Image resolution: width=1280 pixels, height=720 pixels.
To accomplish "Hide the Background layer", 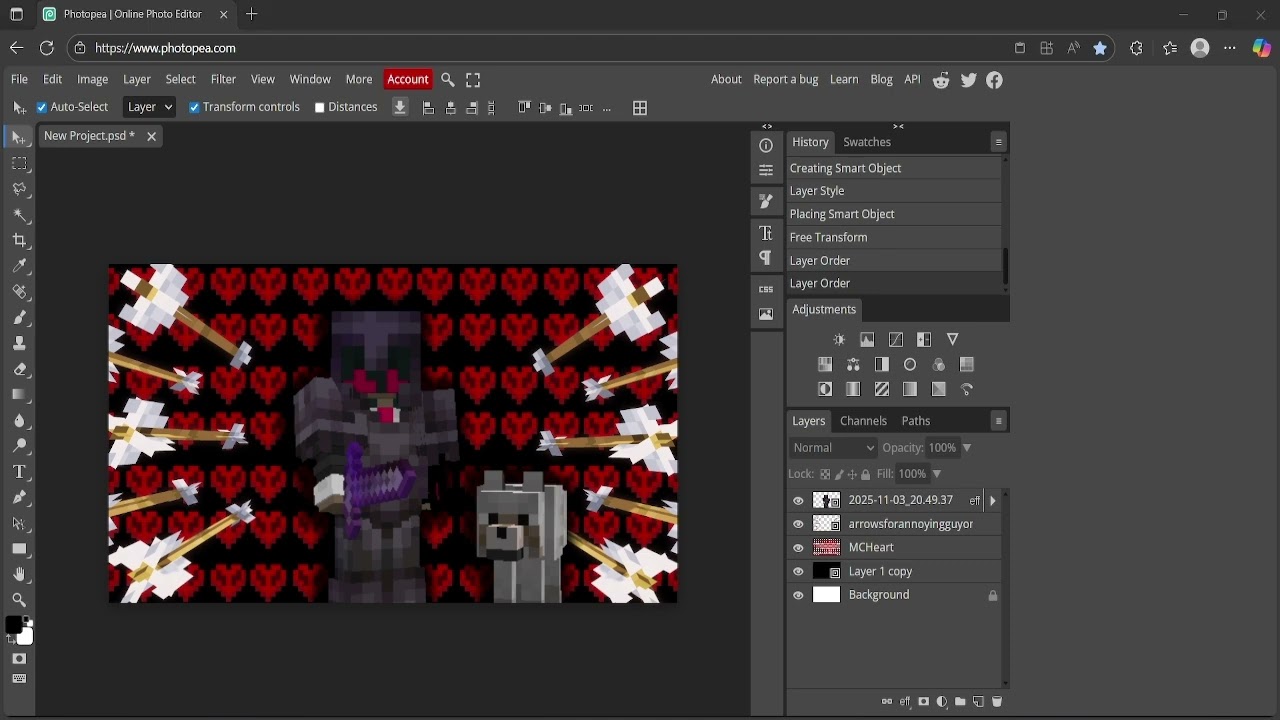I will coord(798,595).
